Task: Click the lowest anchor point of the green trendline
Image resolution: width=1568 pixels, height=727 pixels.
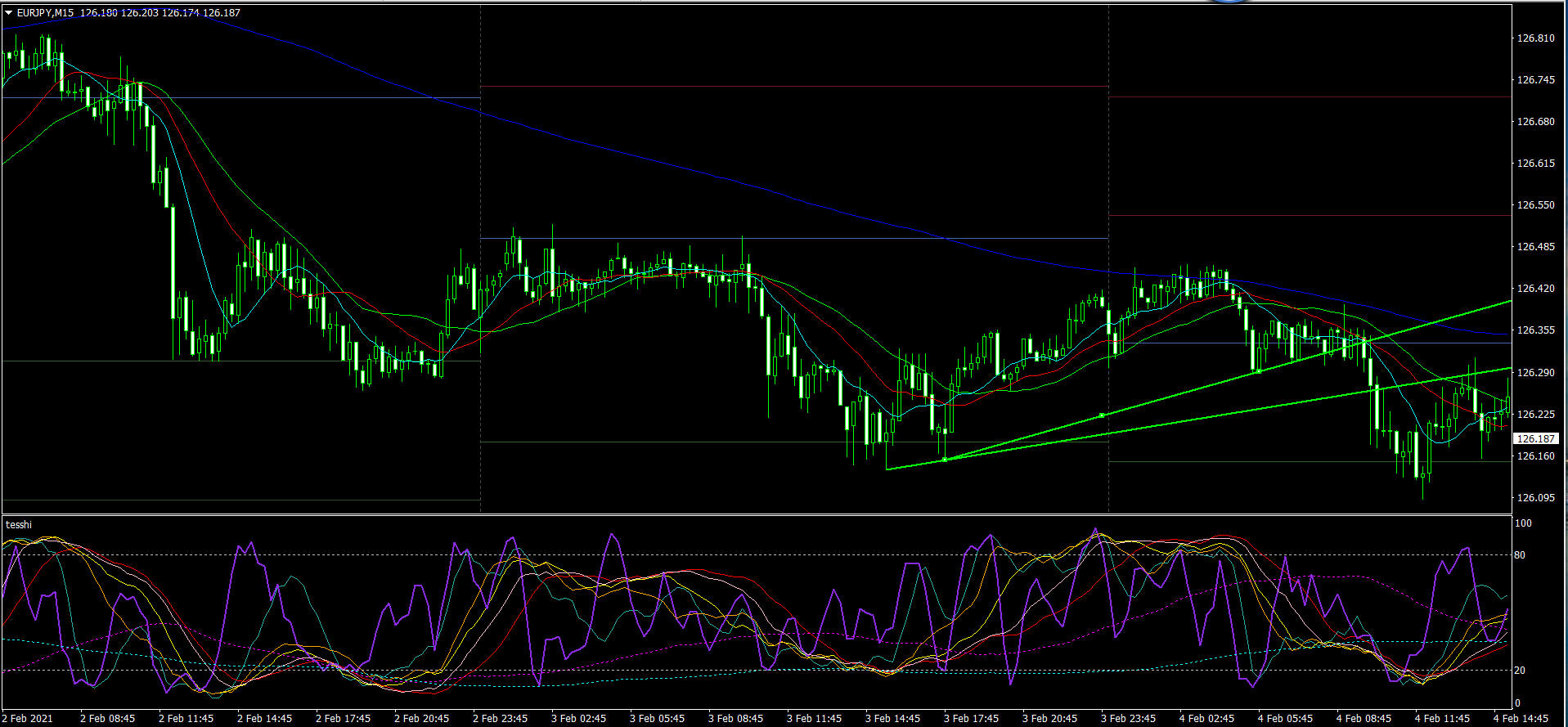Action: coord(945,460)
